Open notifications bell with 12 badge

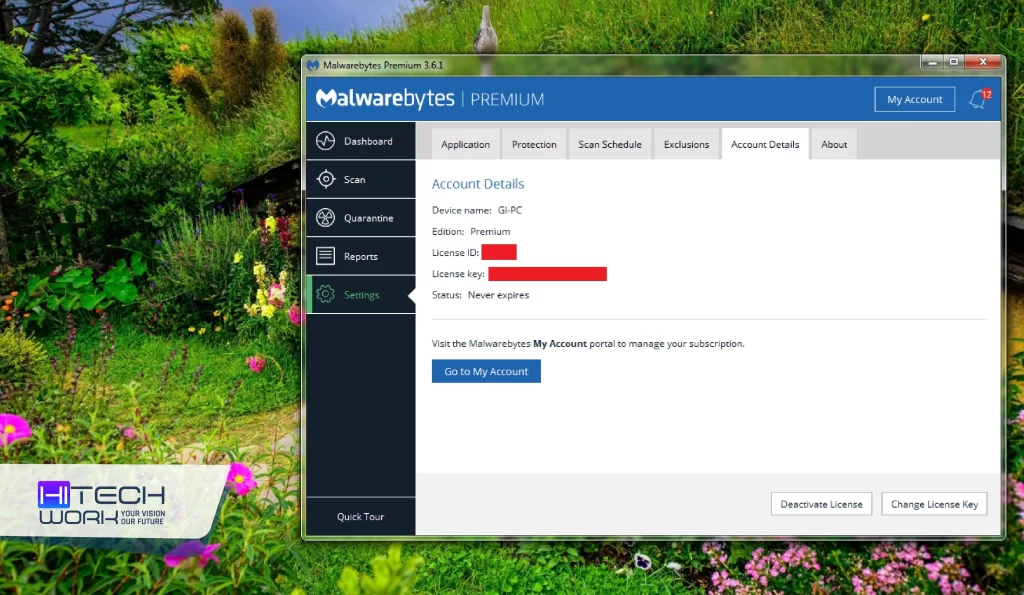tap(980, 99)
